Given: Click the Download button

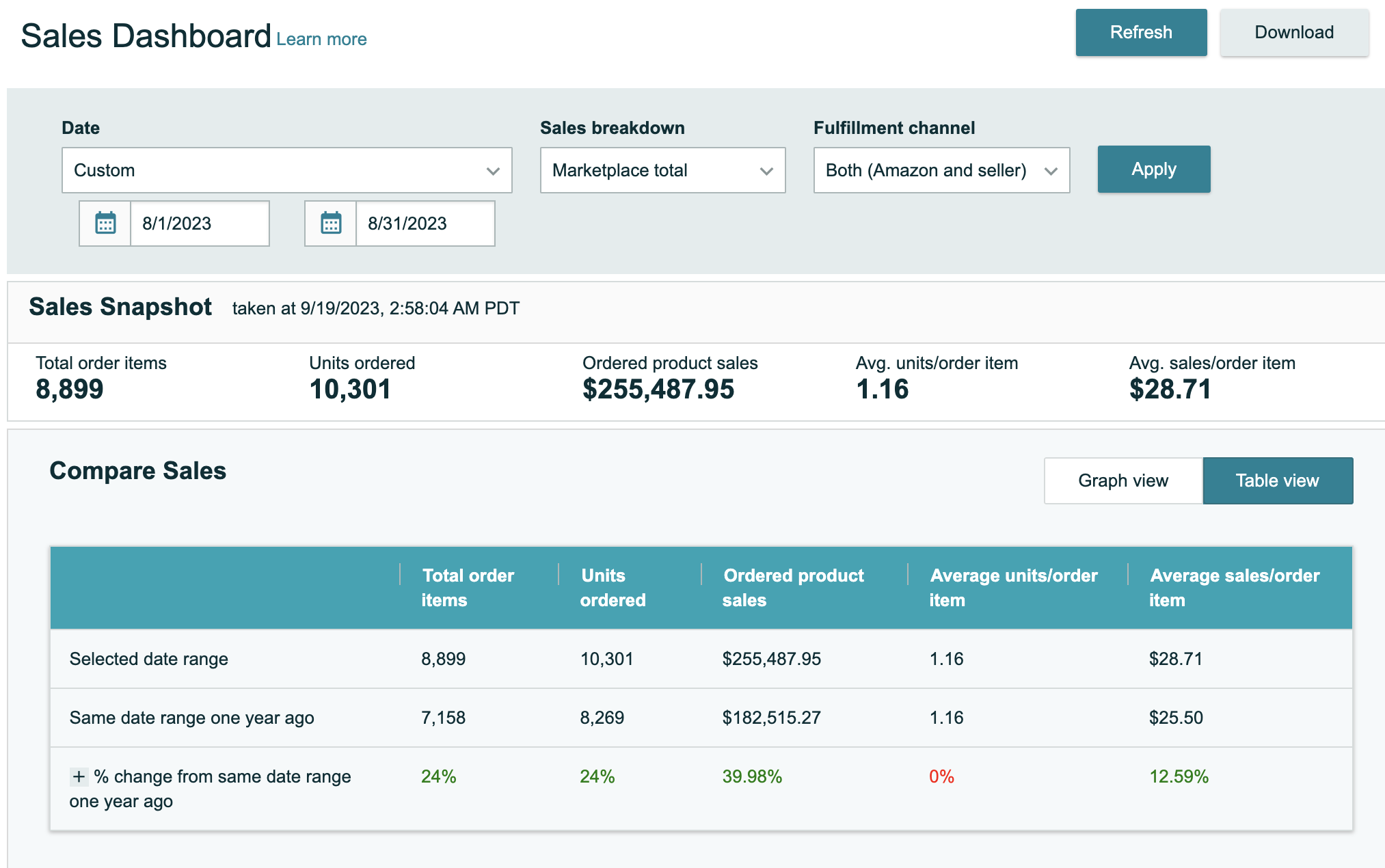Looking at the screenshot, I should [1293, 32].
